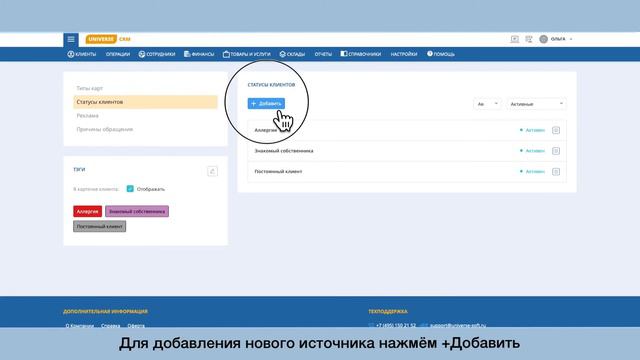Open the Сотрудники menu
Image resolution: width=640 pixels, height=360 pixels.
coord(157,54)
